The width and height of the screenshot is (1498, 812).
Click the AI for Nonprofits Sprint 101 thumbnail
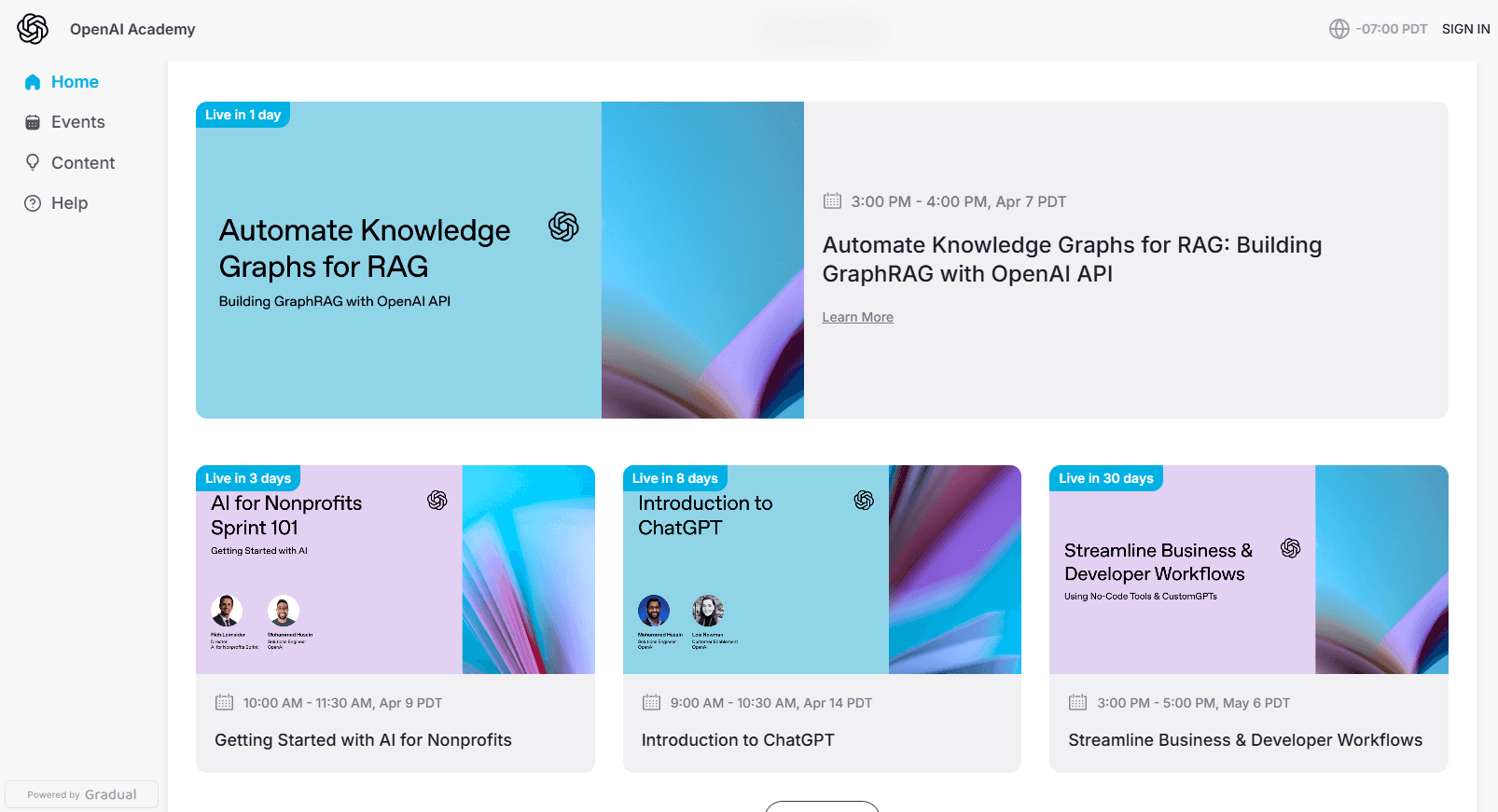pyautogui.click(x=395, y=570)
